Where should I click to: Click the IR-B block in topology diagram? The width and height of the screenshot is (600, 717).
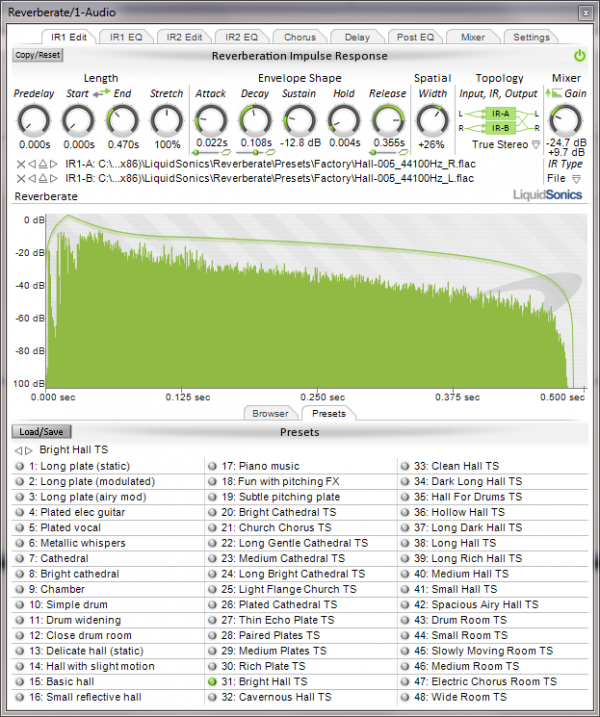(500, 128)
